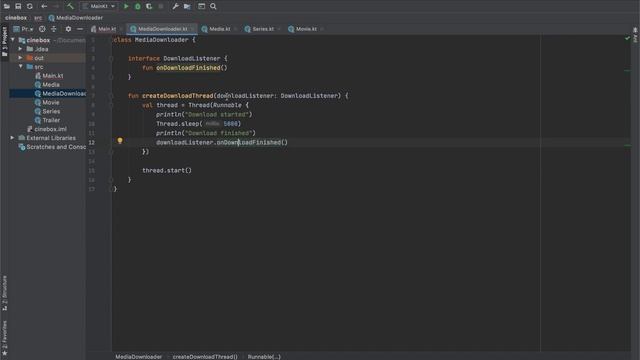The height and width of the screenshot is (360, 640).
Task: Start debugging with the green bug icon
Action: pyautogui.click(x=138, y=6)
